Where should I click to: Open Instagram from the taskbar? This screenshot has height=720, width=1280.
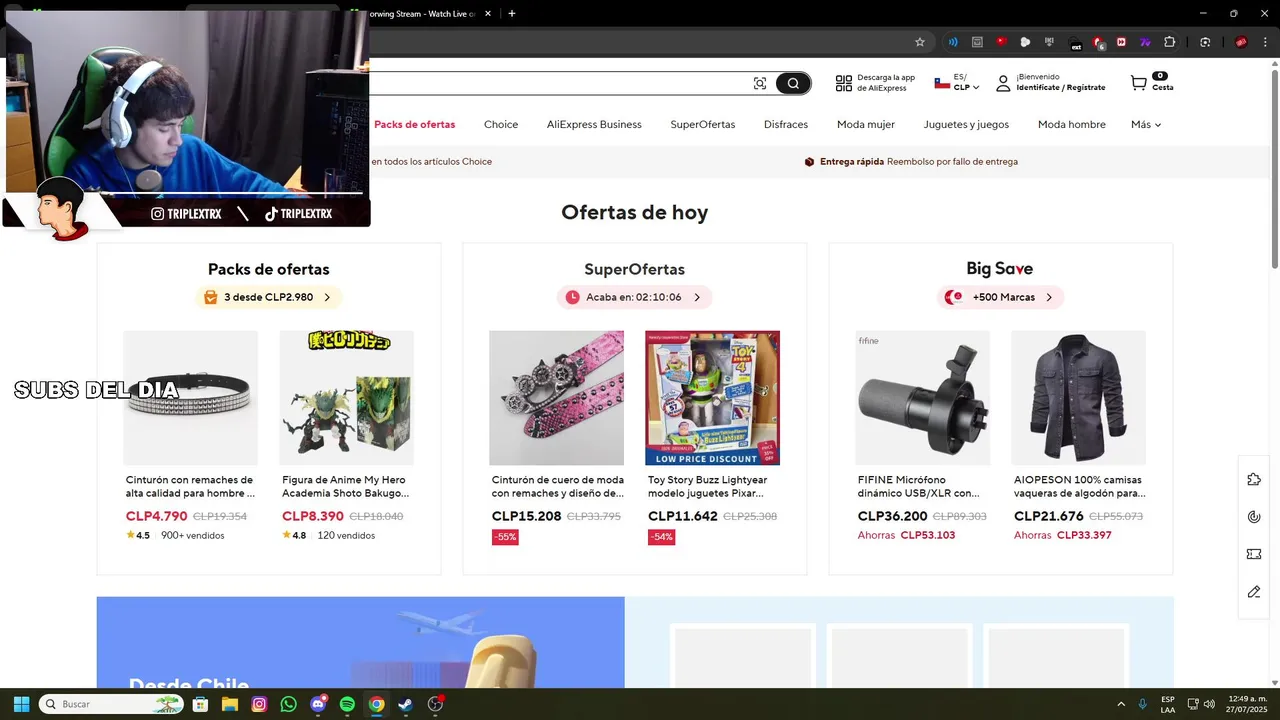[x=259, y=704]
